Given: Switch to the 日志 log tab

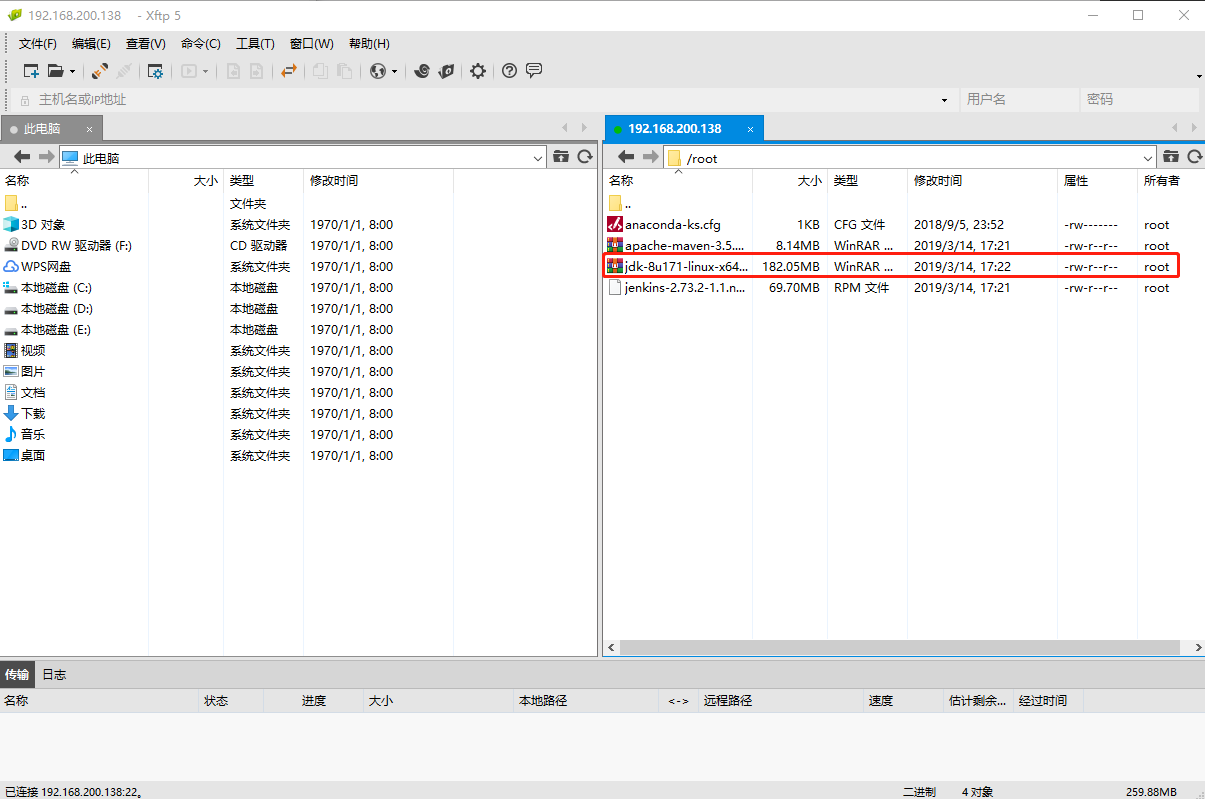Looking at the screenshot, I should [54, 675].
